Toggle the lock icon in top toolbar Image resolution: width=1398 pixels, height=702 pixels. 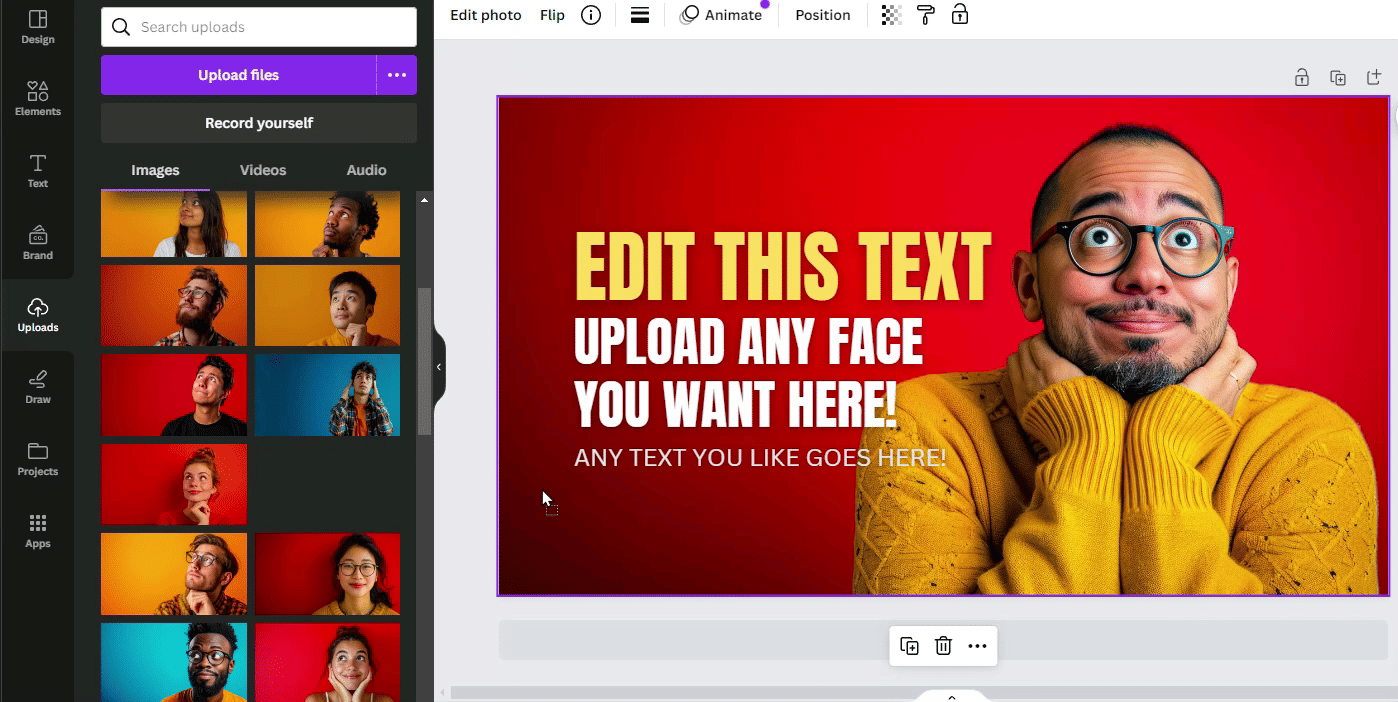pos(959,15)
